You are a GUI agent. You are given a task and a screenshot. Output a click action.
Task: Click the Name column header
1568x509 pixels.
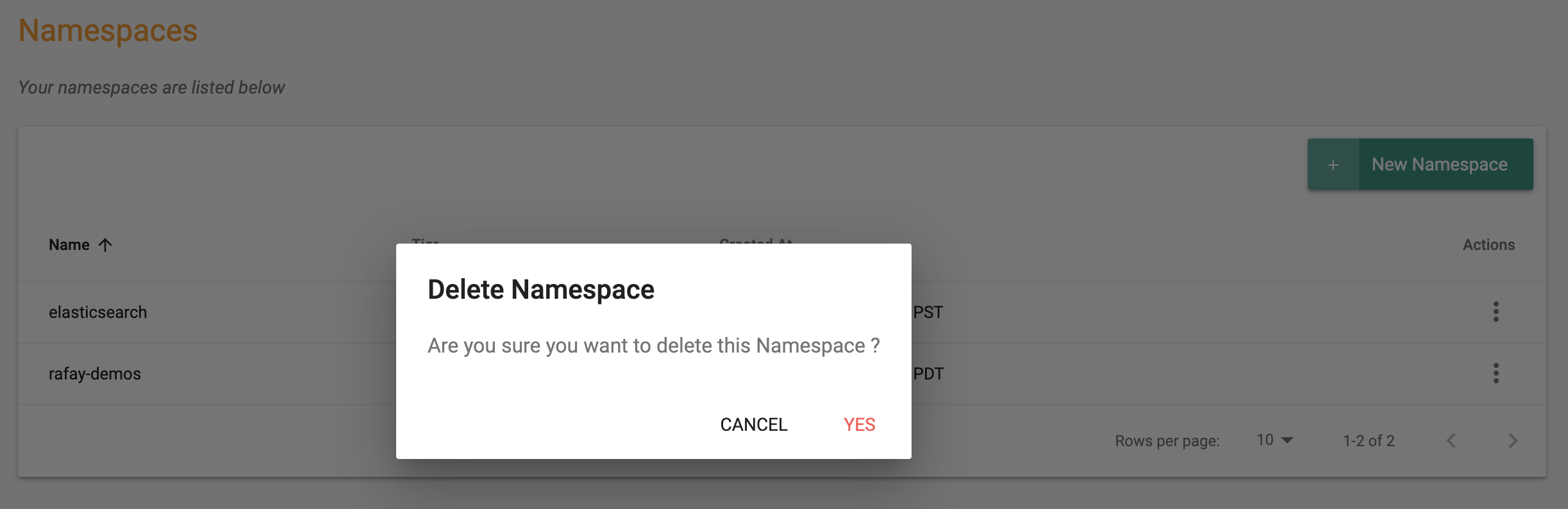(69, 245)
